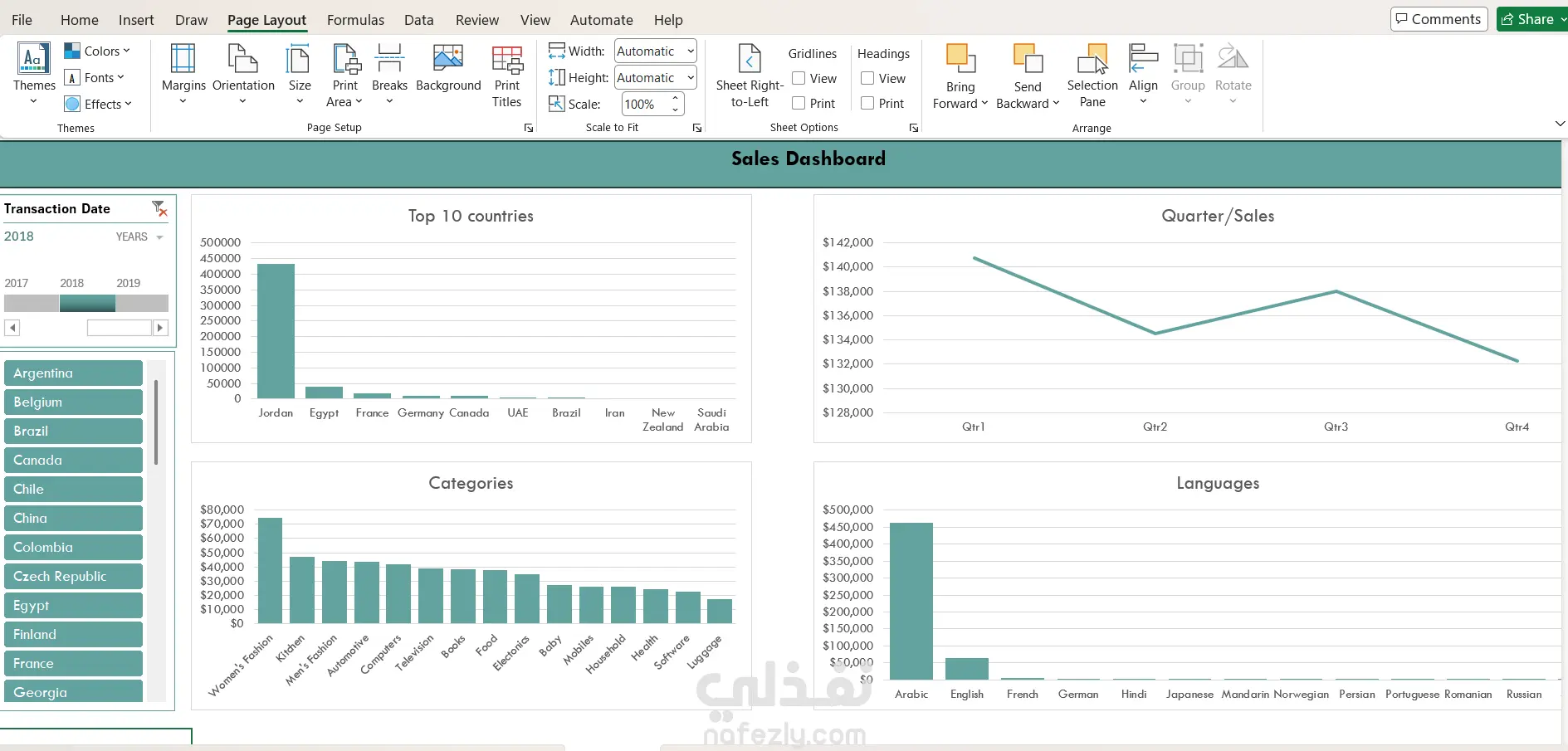
Task: Open theme Colors options
Action: [97, 51]
